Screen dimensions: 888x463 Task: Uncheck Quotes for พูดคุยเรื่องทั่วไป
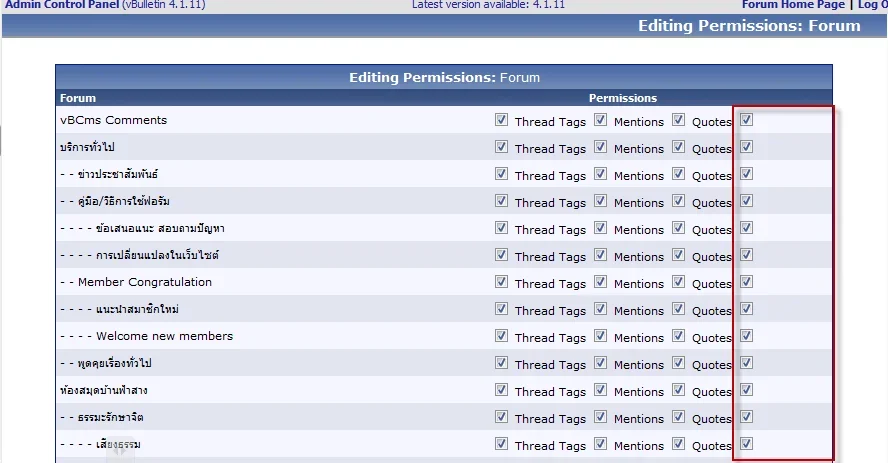click(x=678, y=363)
